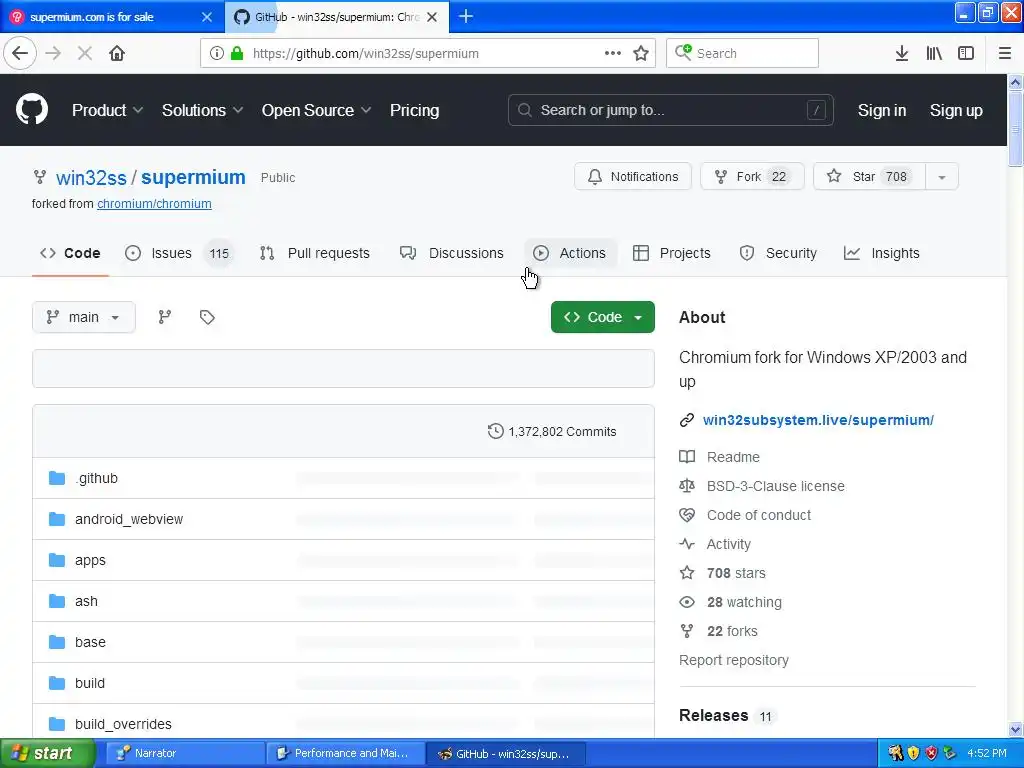
Task: Toggle the sidebar view icon
Action: [966, 53]
